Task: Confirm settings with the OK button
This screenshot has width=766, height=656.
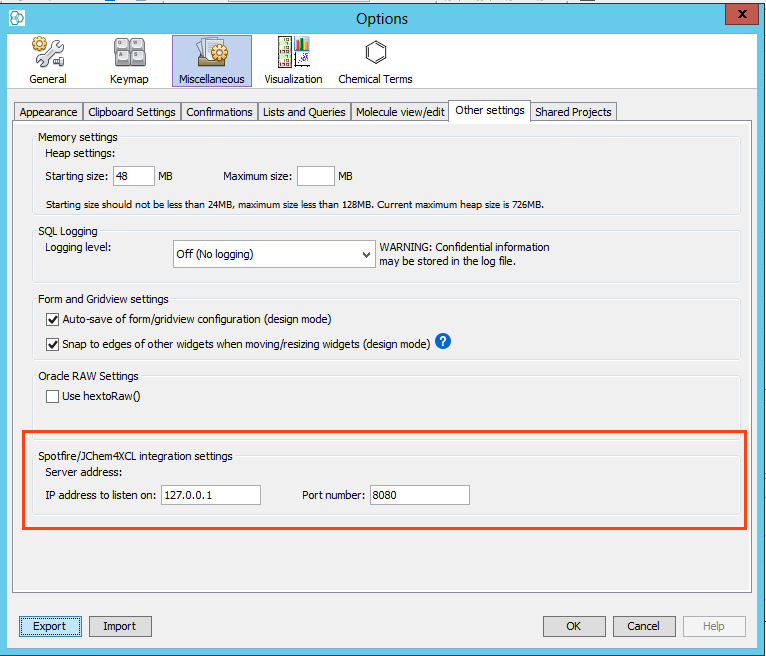Action: click(574, 626)
